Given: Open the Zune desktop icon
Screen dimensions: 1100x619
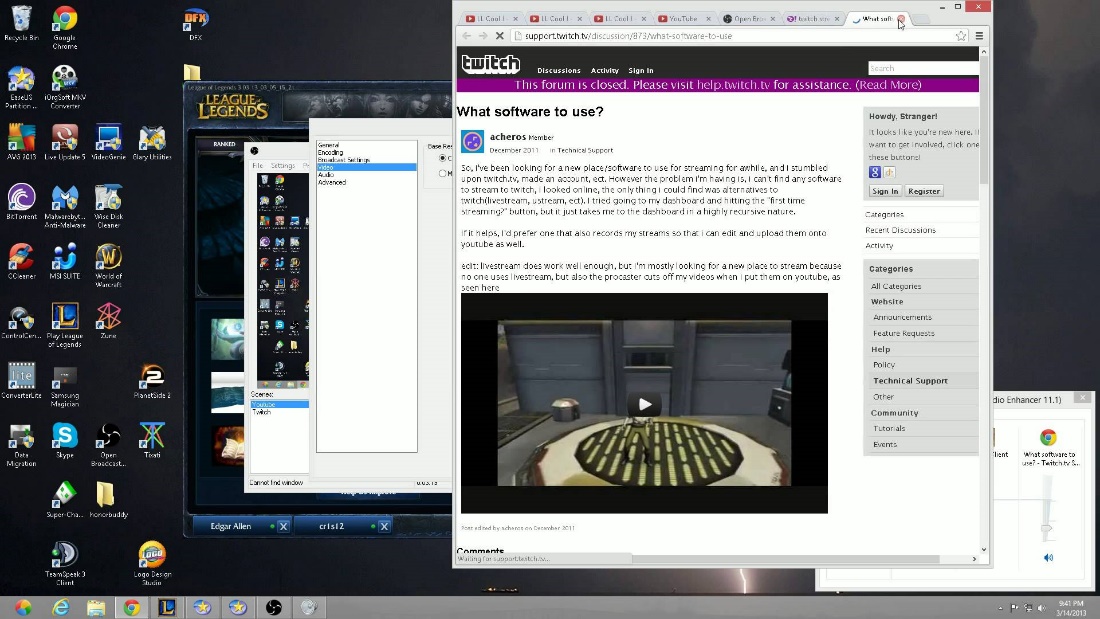Looking at the screenshot, I should pos(108,321).
